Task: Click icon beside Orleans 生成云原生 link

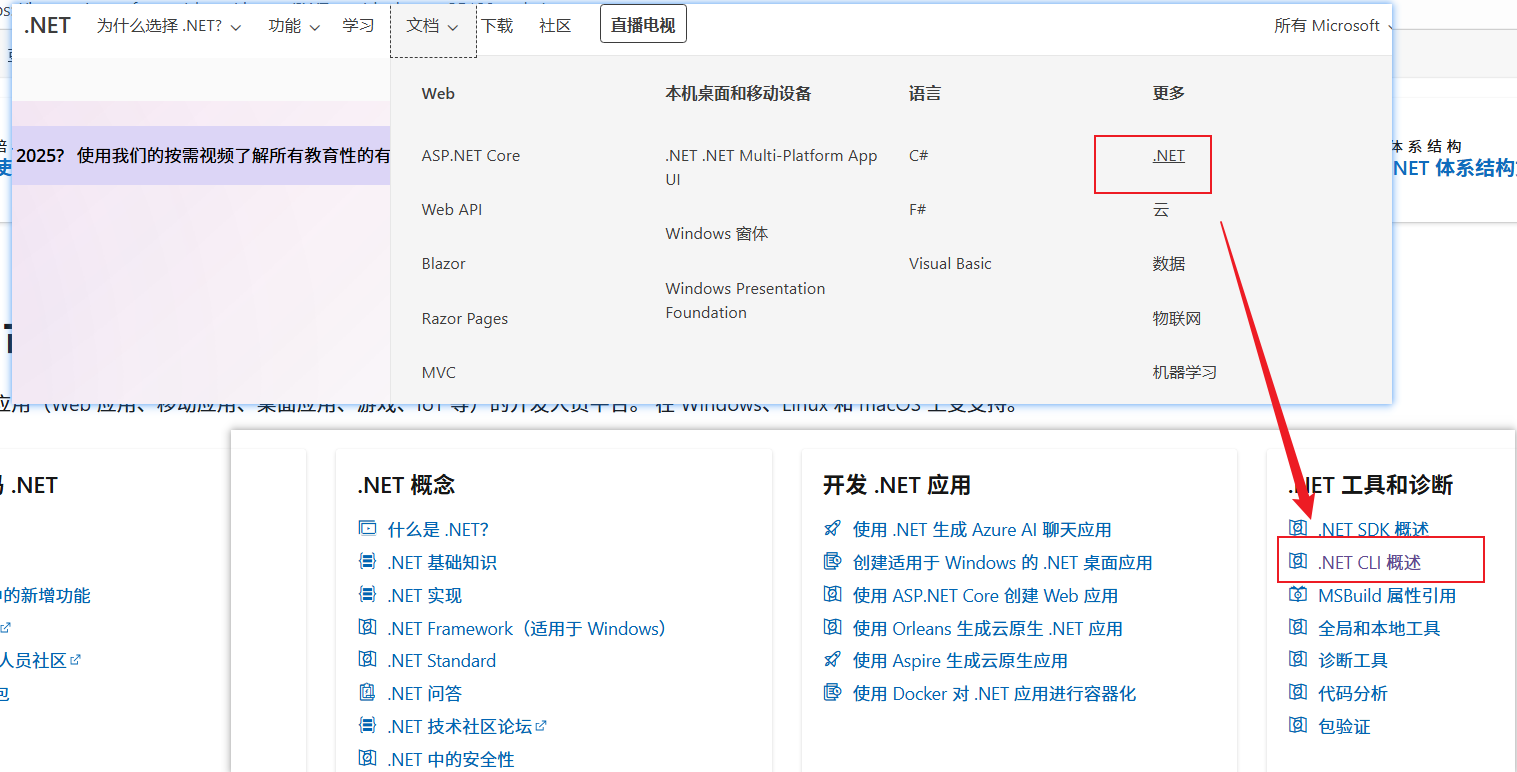Action: pos(832,628)
